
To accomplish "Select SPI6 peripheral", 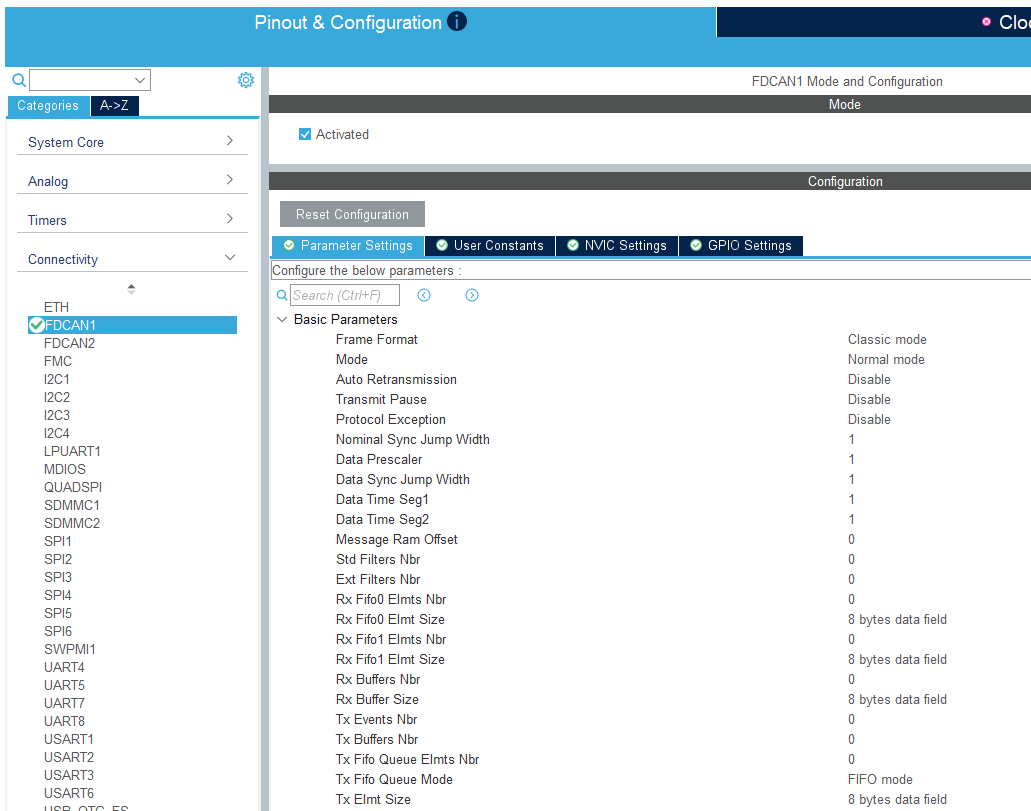I will coord(58,631).
